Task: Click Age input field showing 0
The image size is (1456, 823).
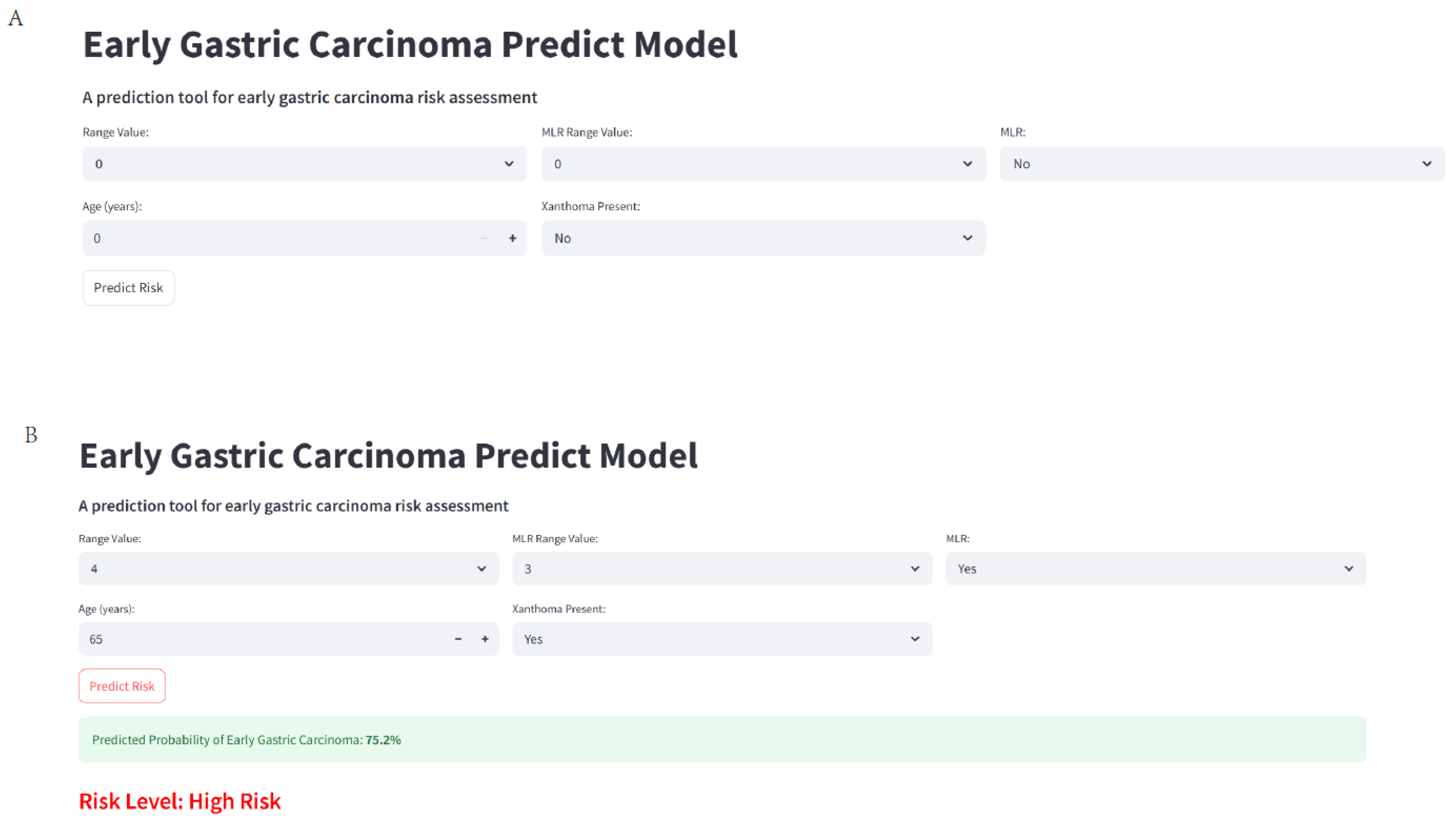Action: pos(277,238)
